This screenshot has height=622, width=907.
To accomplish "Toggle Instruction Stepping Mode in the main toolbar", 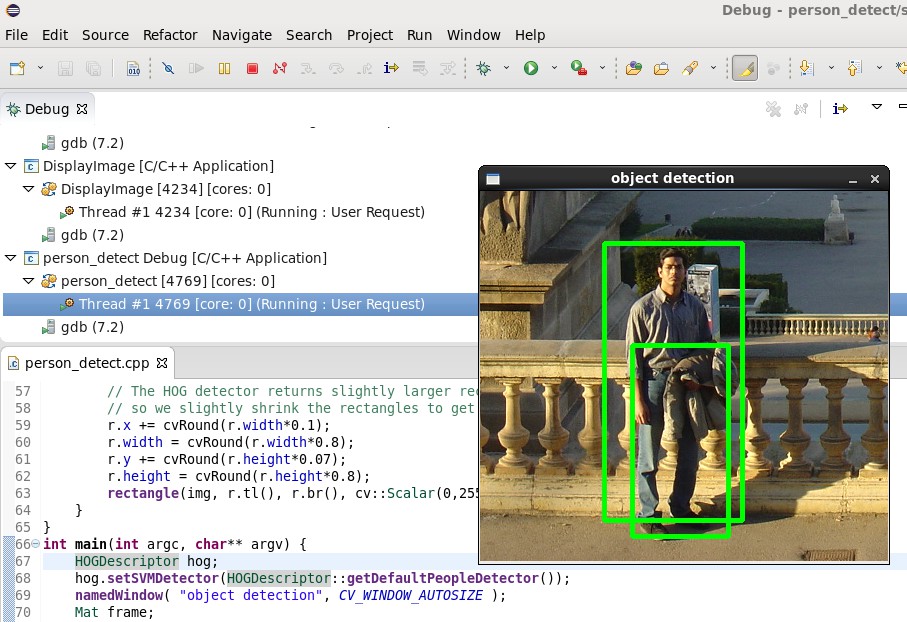I will tap(391, 68).
